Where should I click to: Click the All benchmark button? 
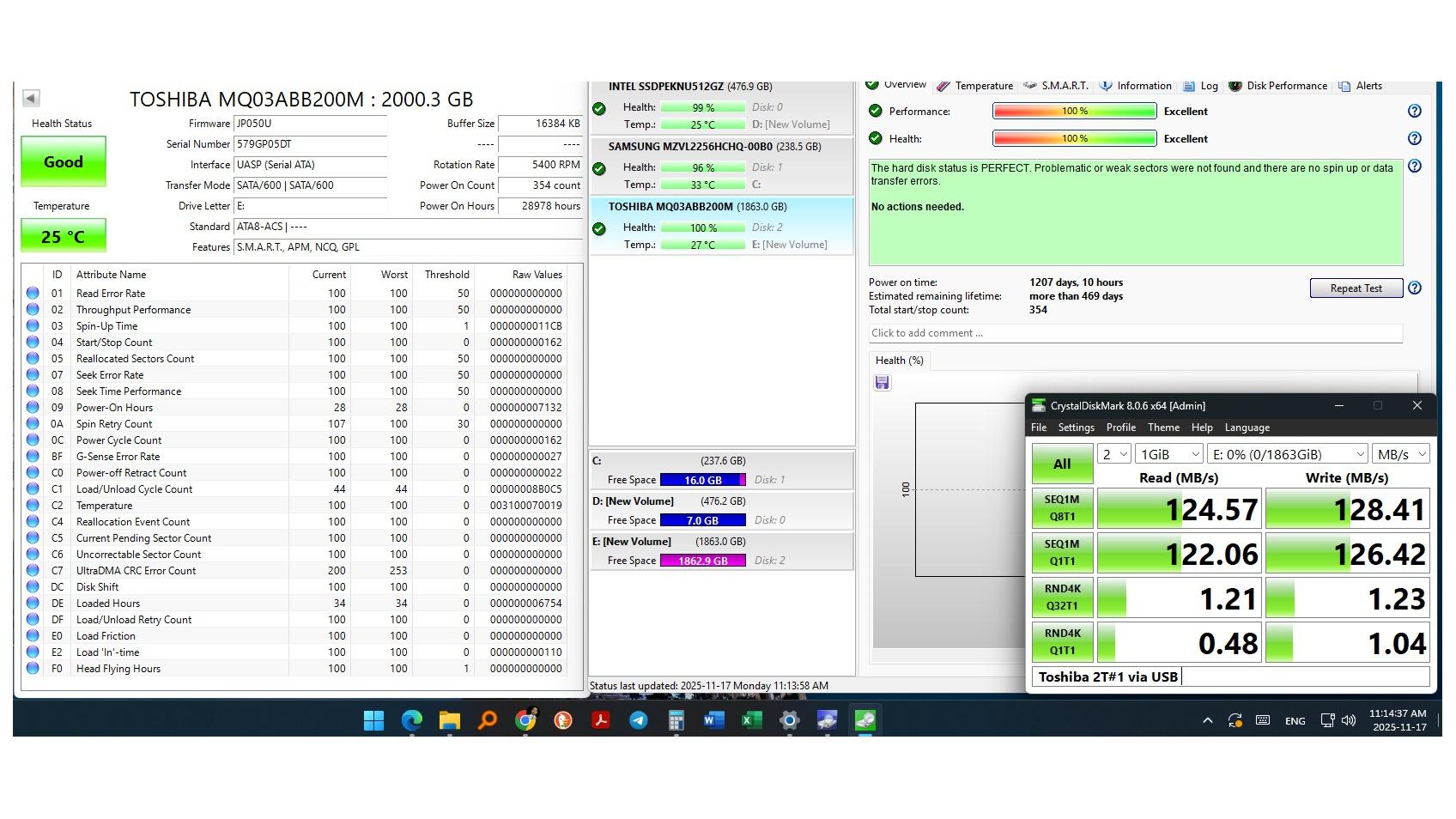(1062, 464)
